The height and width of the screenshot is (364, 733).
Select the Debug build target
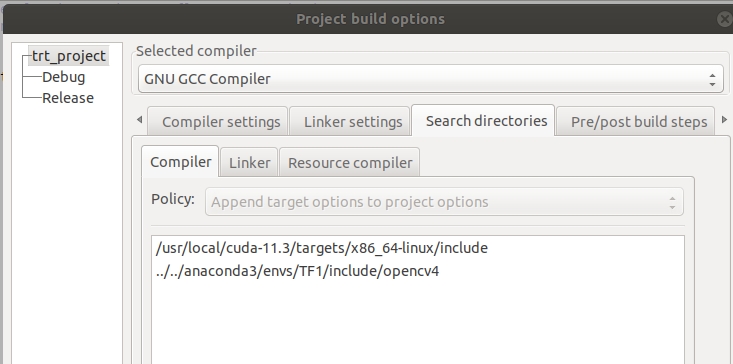(64, 77)
